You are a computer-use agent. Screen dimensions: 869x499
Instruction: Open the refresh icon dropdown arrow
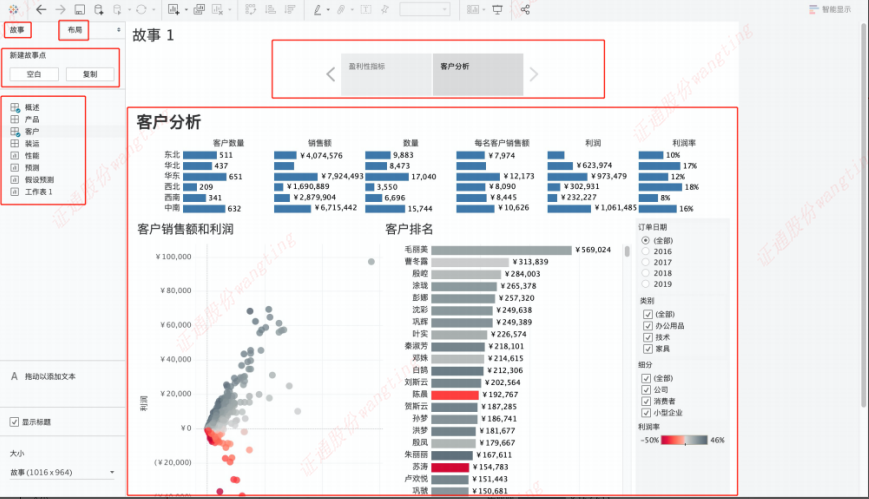coord(153,10)
